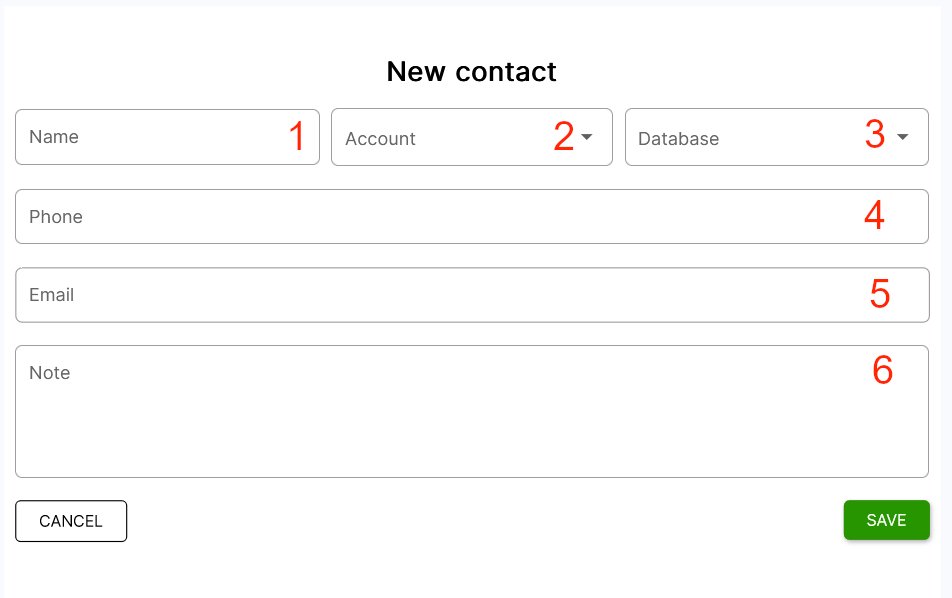
Task: Submit the form with SAVE
Action: pyautogui.click(x=886, y=520)
